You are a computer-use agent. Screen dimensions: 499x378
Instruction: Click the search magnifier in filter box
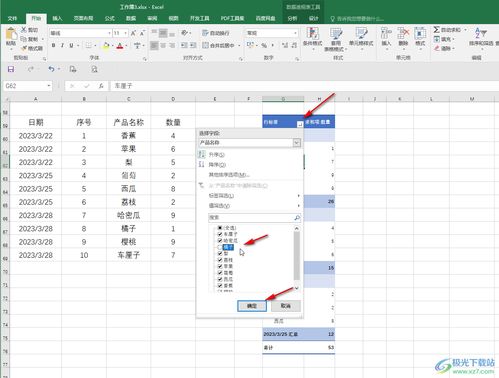tap(297, 218)
